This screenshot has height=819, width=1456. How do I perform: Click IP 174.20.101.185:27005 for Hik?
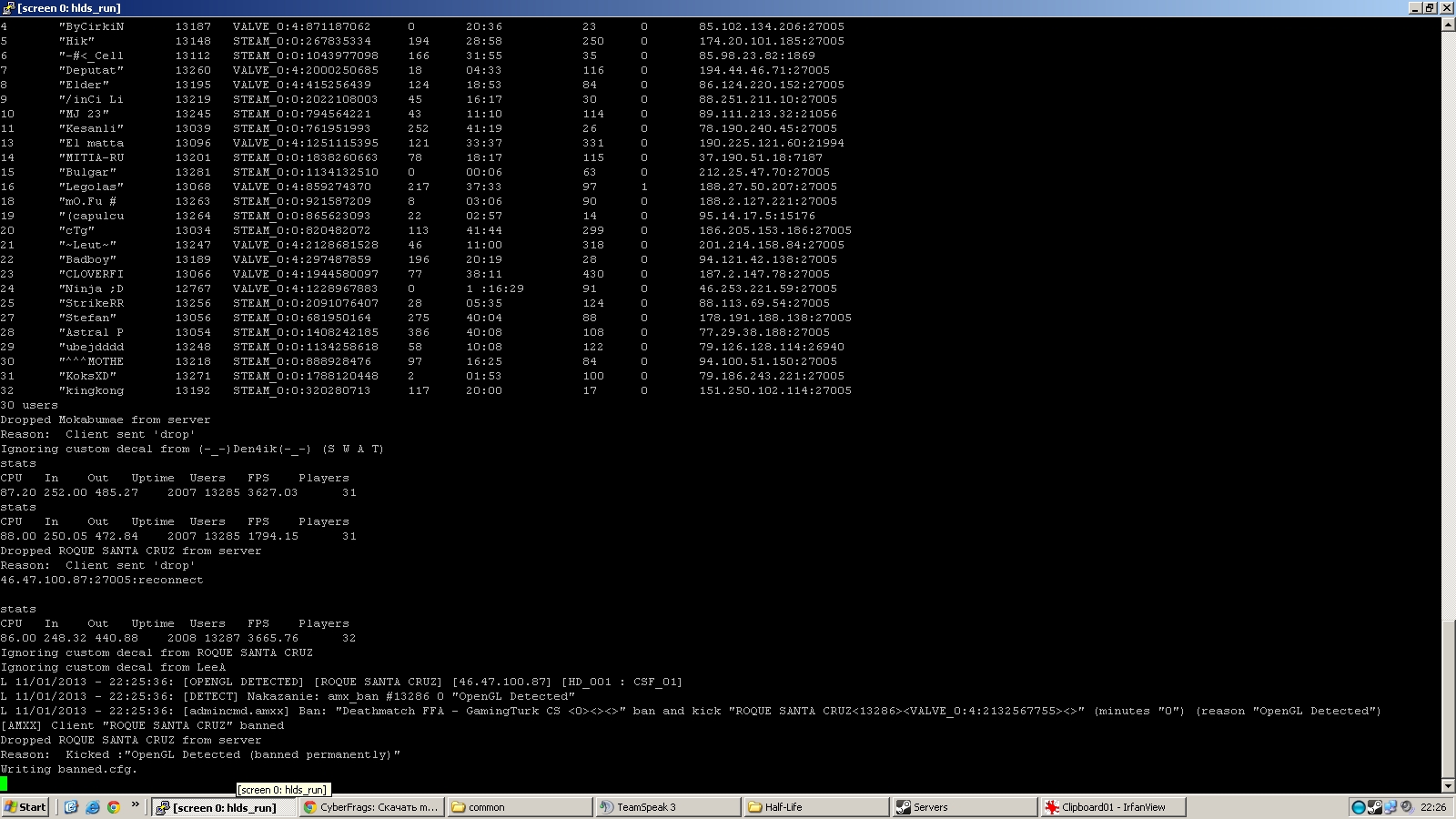pyautogui.click(x=772, y=41)
